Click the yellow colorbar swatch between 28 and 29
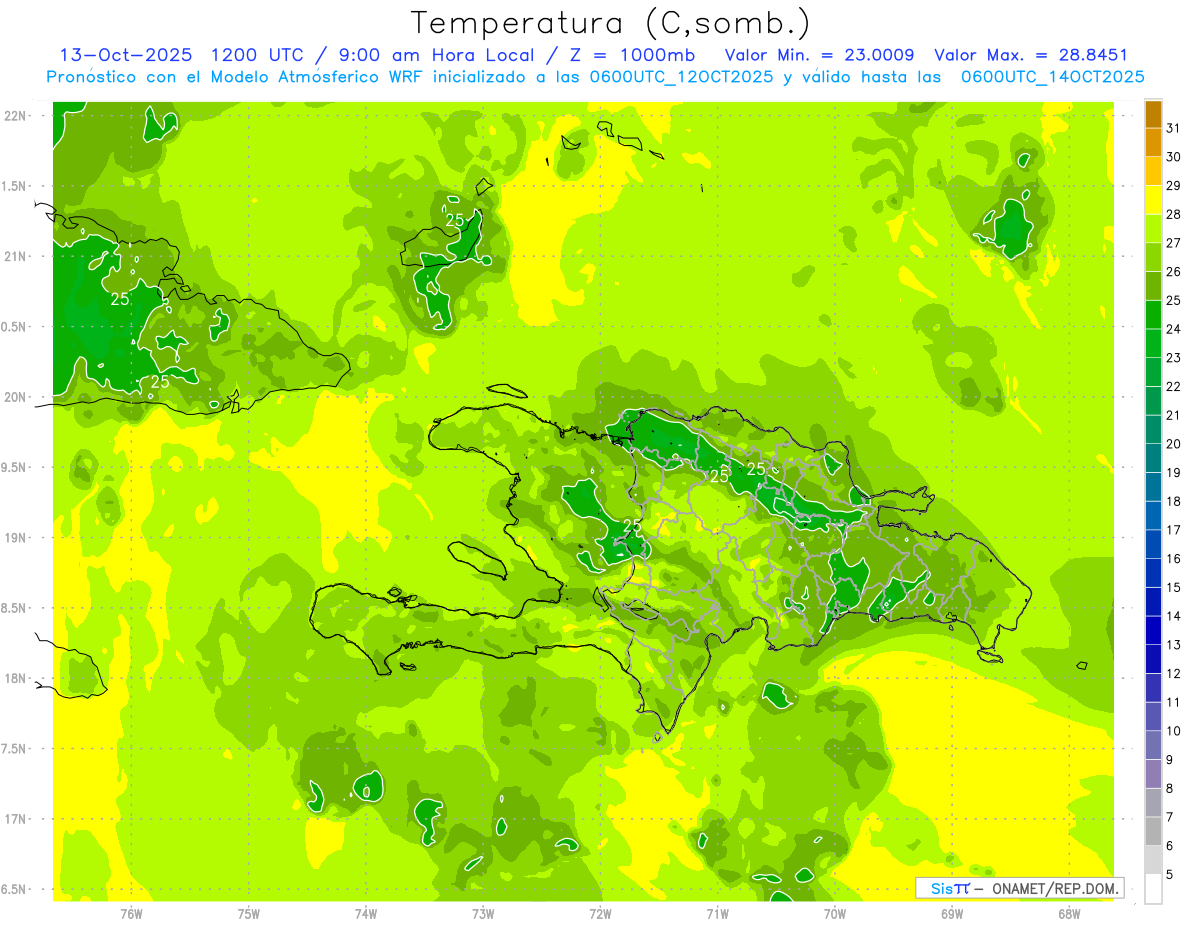1200x927 pixels. pos(1153,199)
